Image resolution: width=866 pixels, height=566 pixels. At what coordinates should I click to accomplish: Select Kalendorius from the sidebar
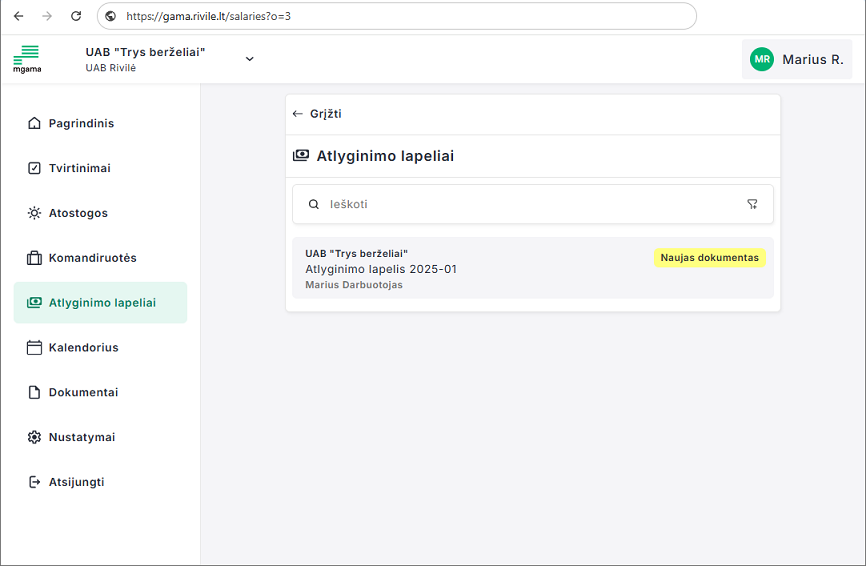[83, 347]
